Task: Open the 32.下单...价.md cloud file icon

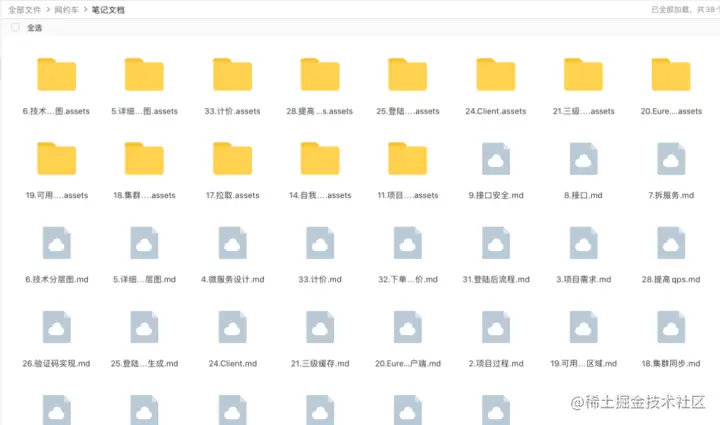Action: (408, 243)
